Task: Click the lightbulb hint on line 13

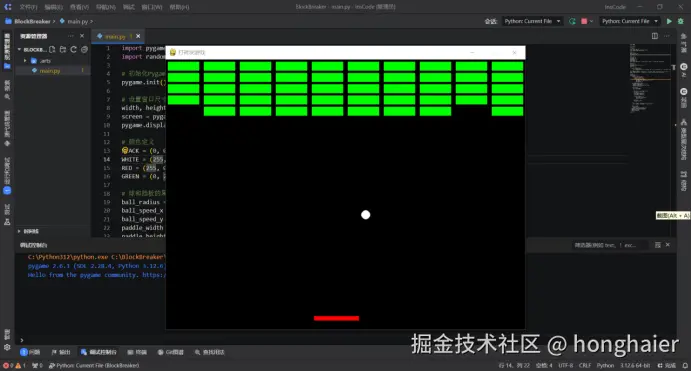Action: coord(125,150)
